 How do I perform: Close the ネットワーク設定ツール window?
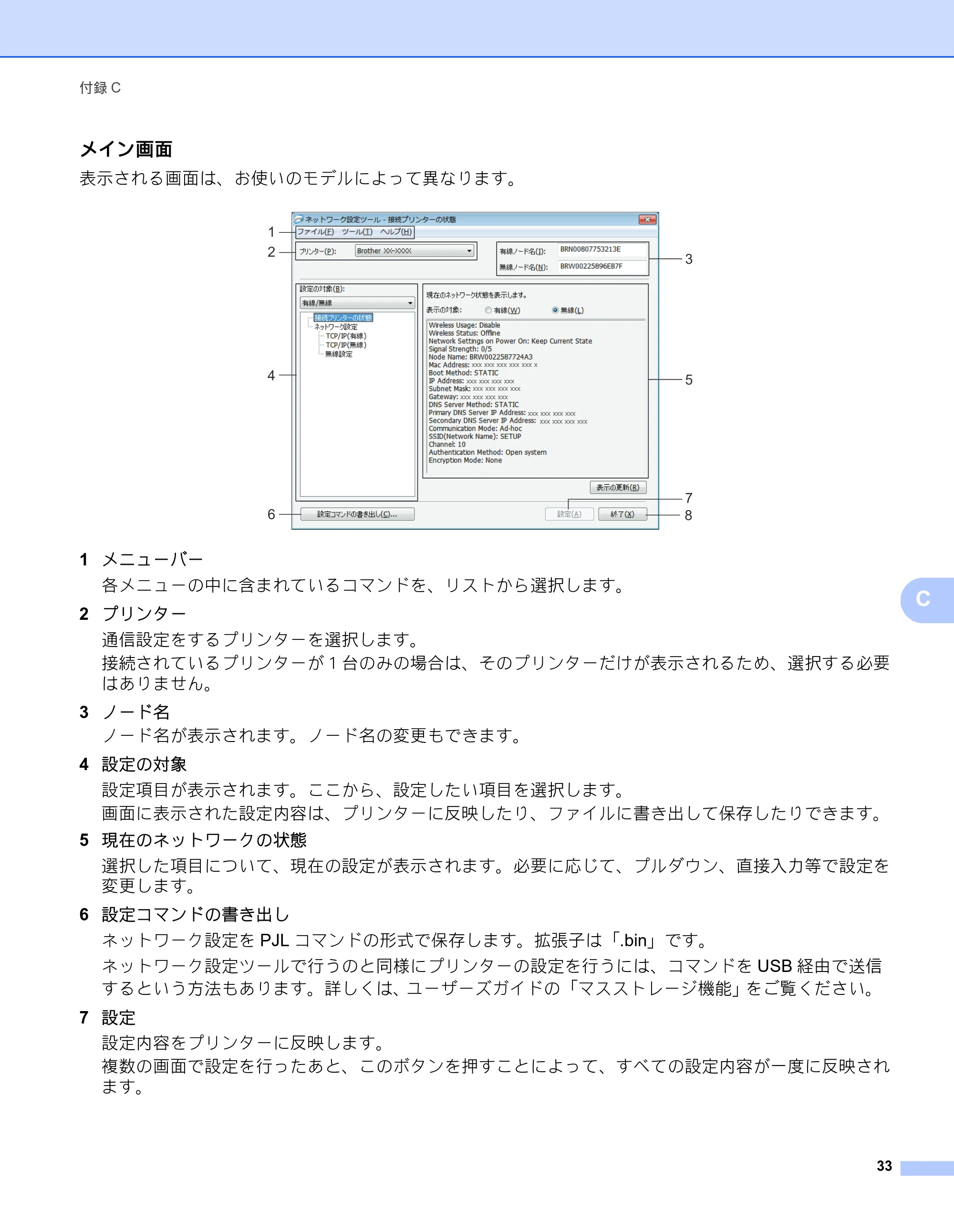(647, 219)
